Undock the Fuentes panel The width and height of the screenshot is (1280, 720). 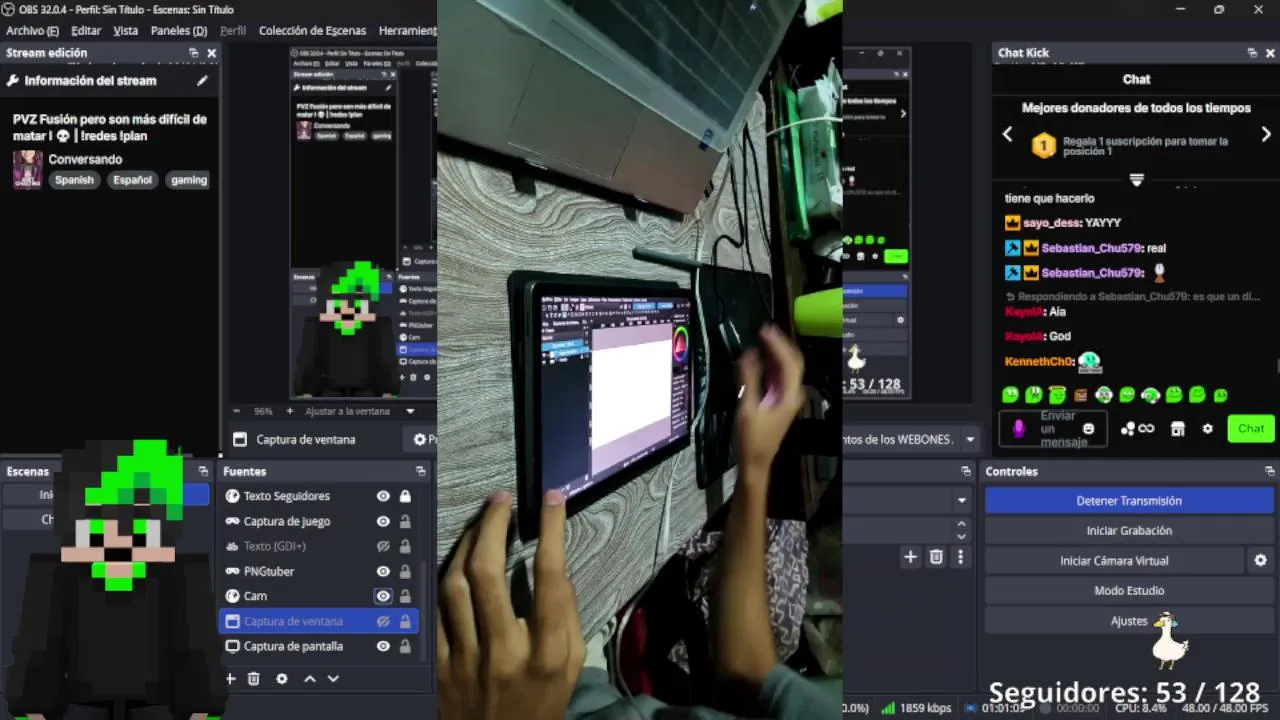(421, 471)
